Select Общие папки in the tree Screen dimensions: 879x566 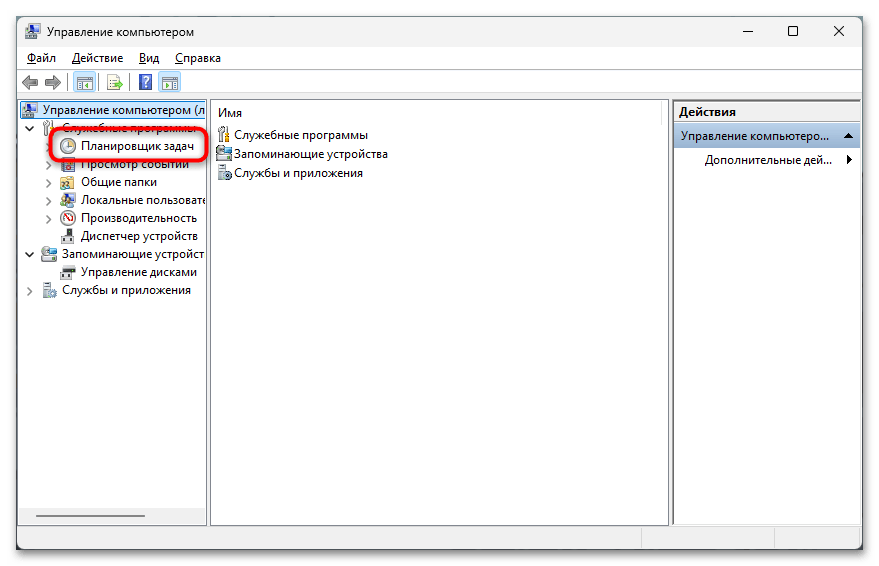[119, 182]
